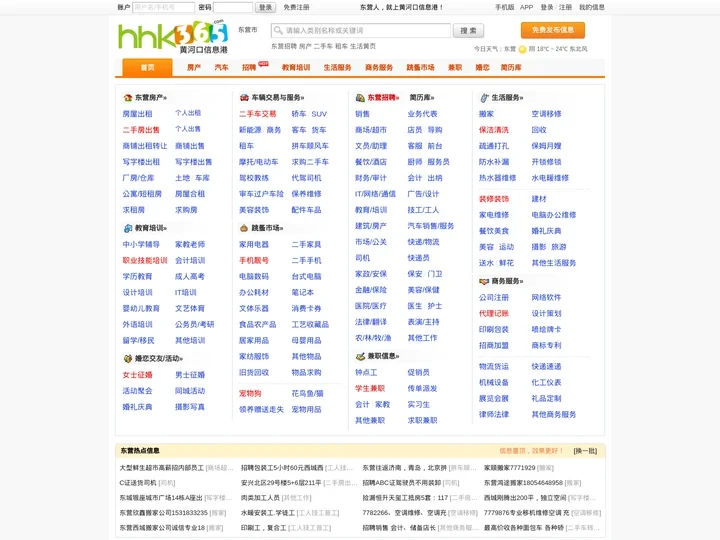
Task: Click the sun weather icon
Action: 522,49
